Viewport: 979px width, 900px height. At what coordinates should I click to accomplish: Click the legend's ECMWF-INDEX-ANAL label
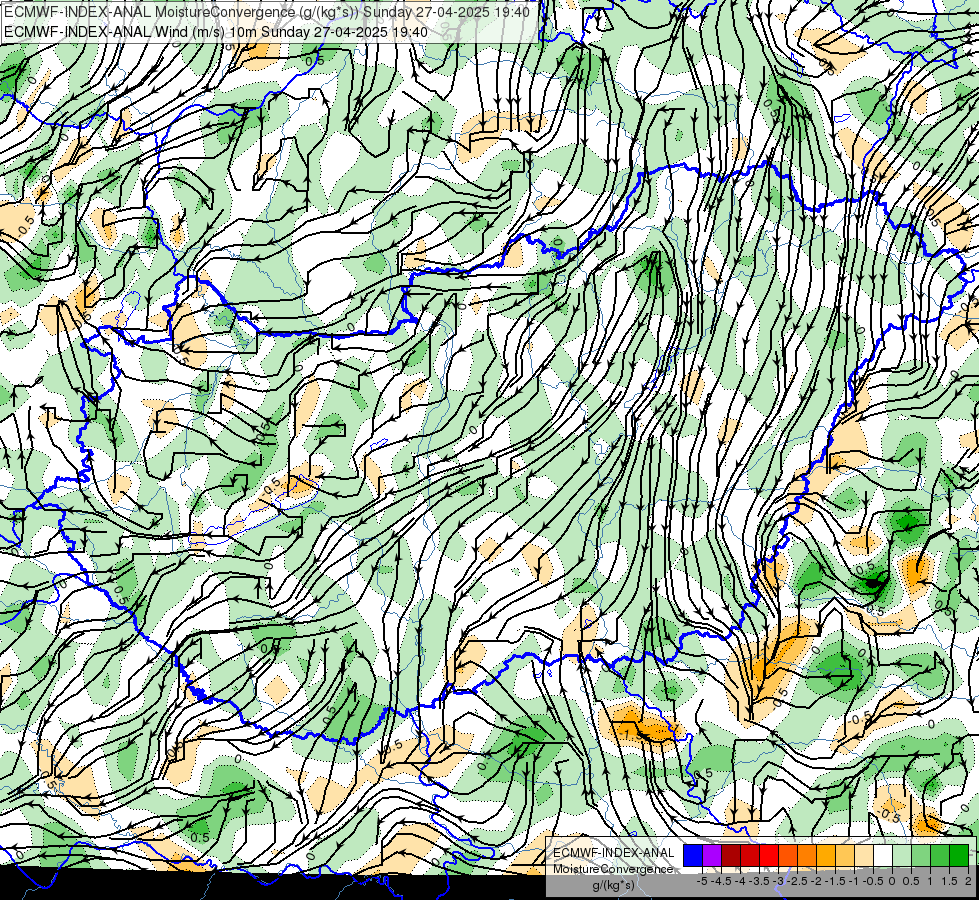pyautogui.click(x=613, y=853)
